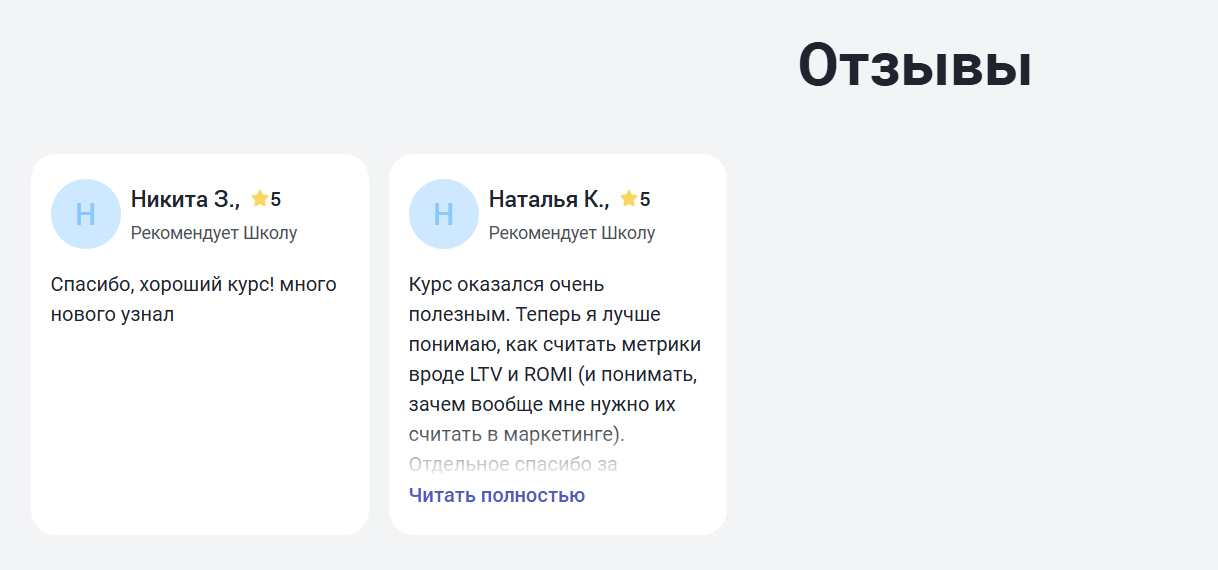Click Наталья К. avatar circle
Viewport: 1218px width, 570px height.
pyautogui.click(x=443, y=214)
